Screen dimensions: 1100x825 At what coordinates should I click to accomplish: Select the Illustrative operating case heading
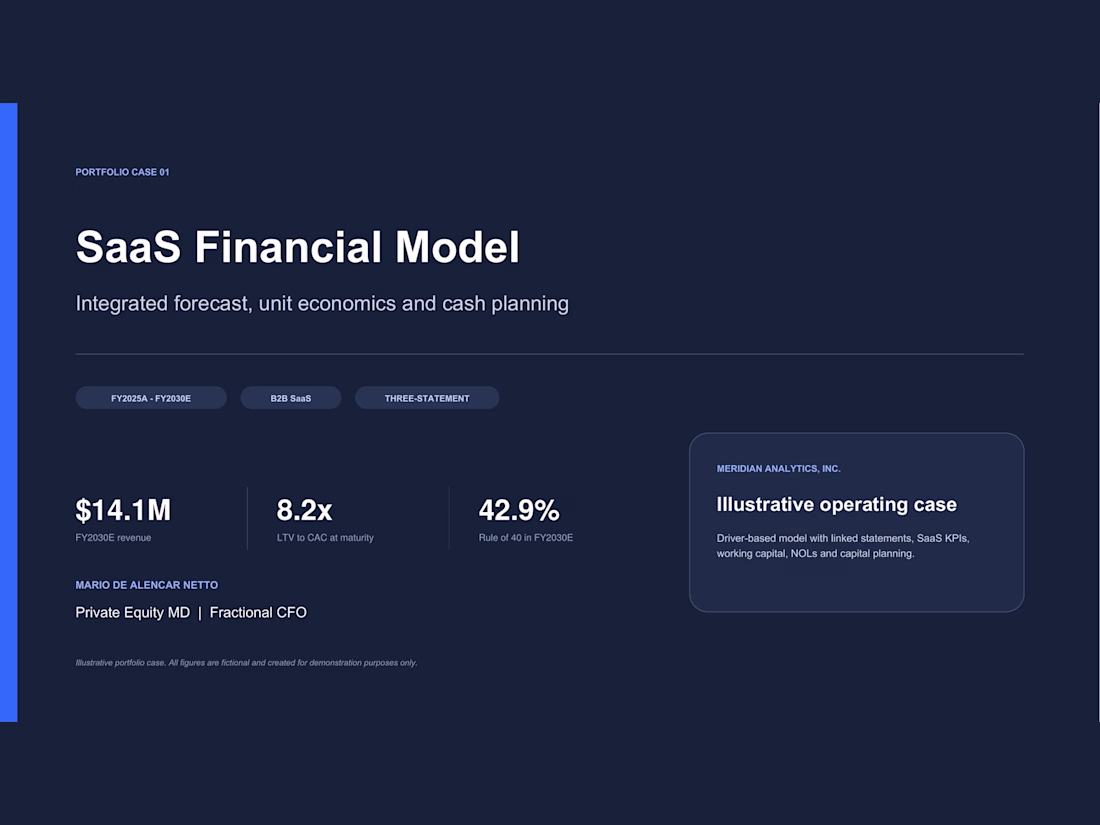click(x=836, y=504)
